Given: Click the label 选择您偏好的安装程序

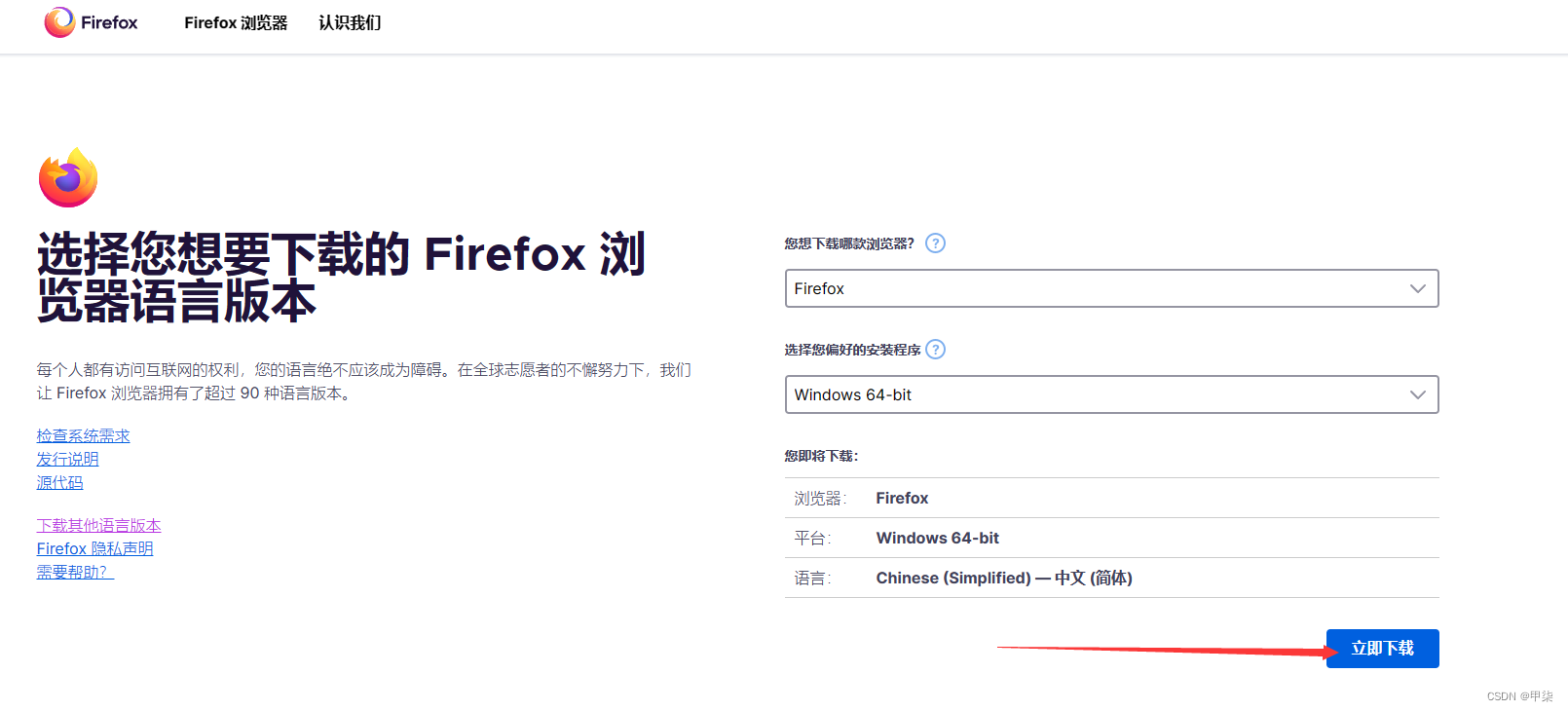Looking at the screenshot, I should [x=852, y=350].
